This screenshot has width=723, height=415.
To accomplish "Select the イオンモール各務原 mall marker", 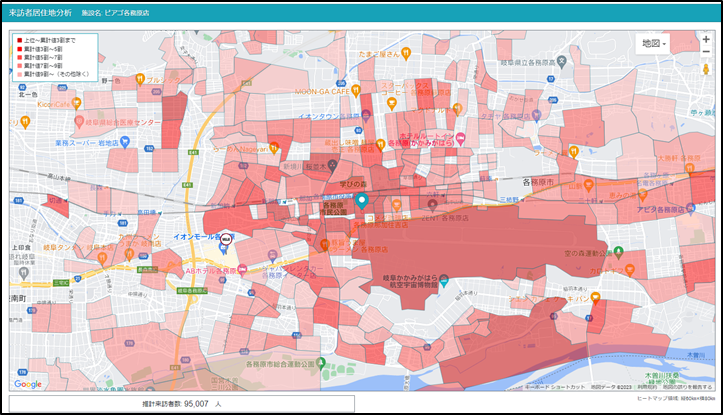I will click(x=226, y=242).
